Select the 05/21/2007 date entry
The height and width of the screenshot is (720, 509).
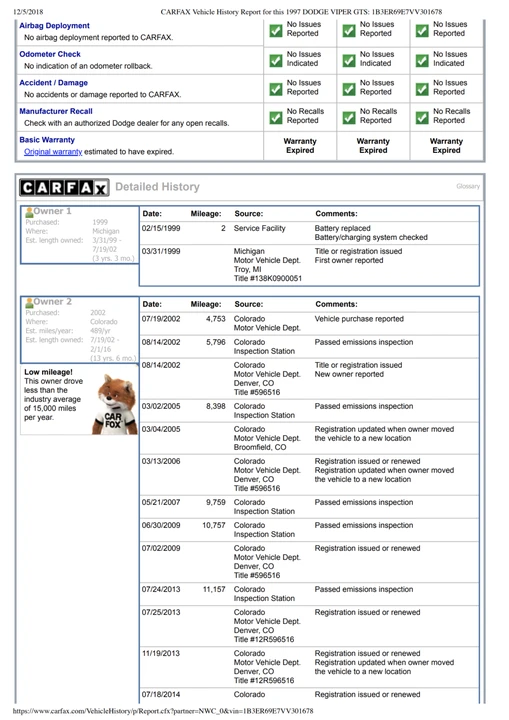click(161, 502)
